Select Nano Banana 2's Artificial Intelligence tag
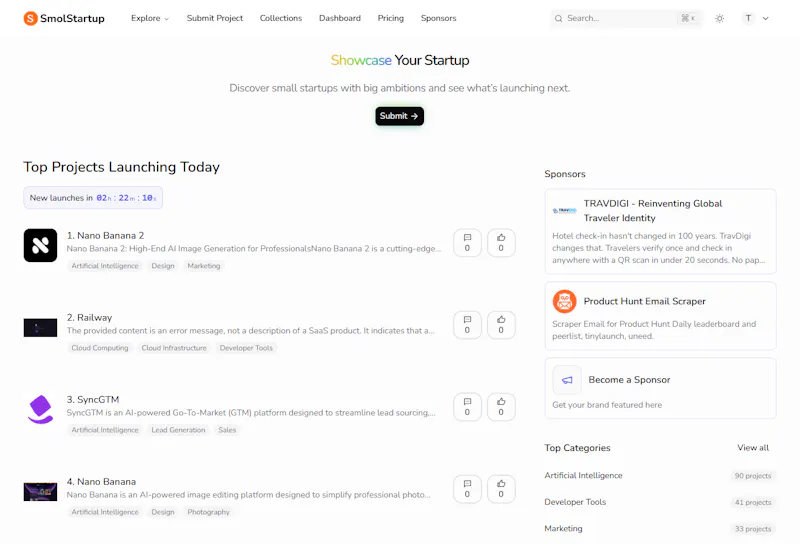The height and width of the screenshot is (544, 800). pyautogui.click(x=105, y=266)
